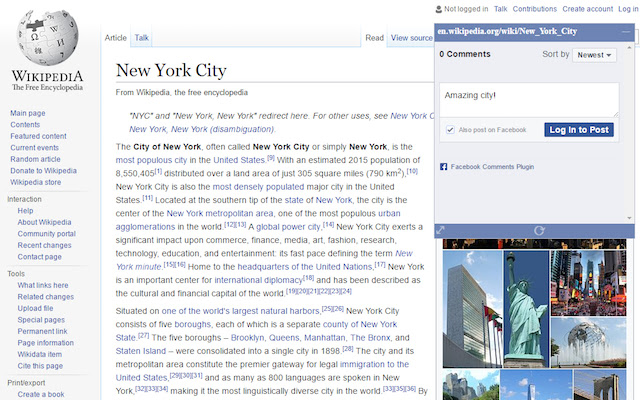Image resolution: width=640 pixels, height=400 pixels.
Task: Follow the global power city link
Action: coord(289,227)
